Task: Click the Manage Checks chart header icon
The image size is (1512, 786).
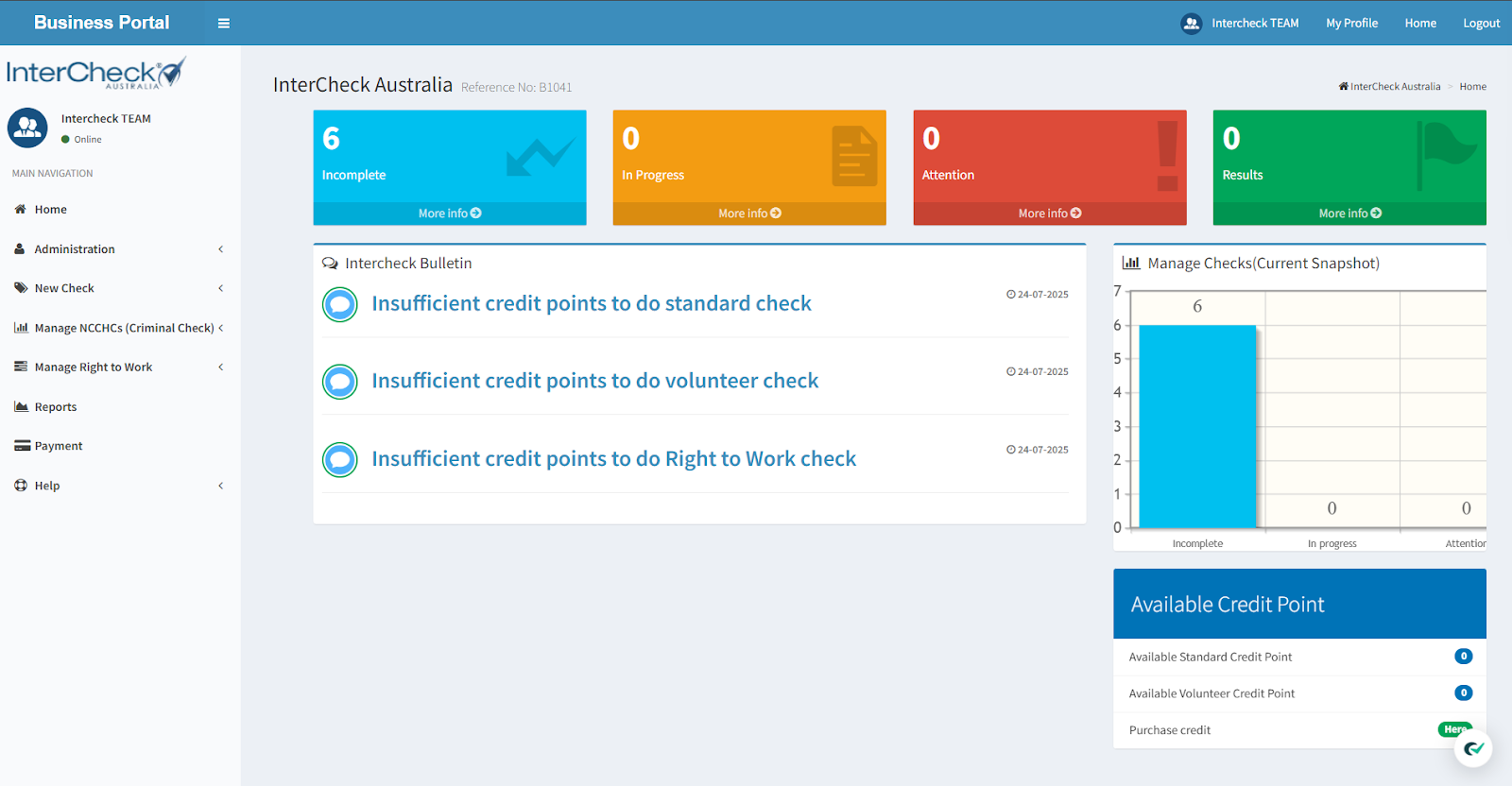Action: click(1130, 264)
